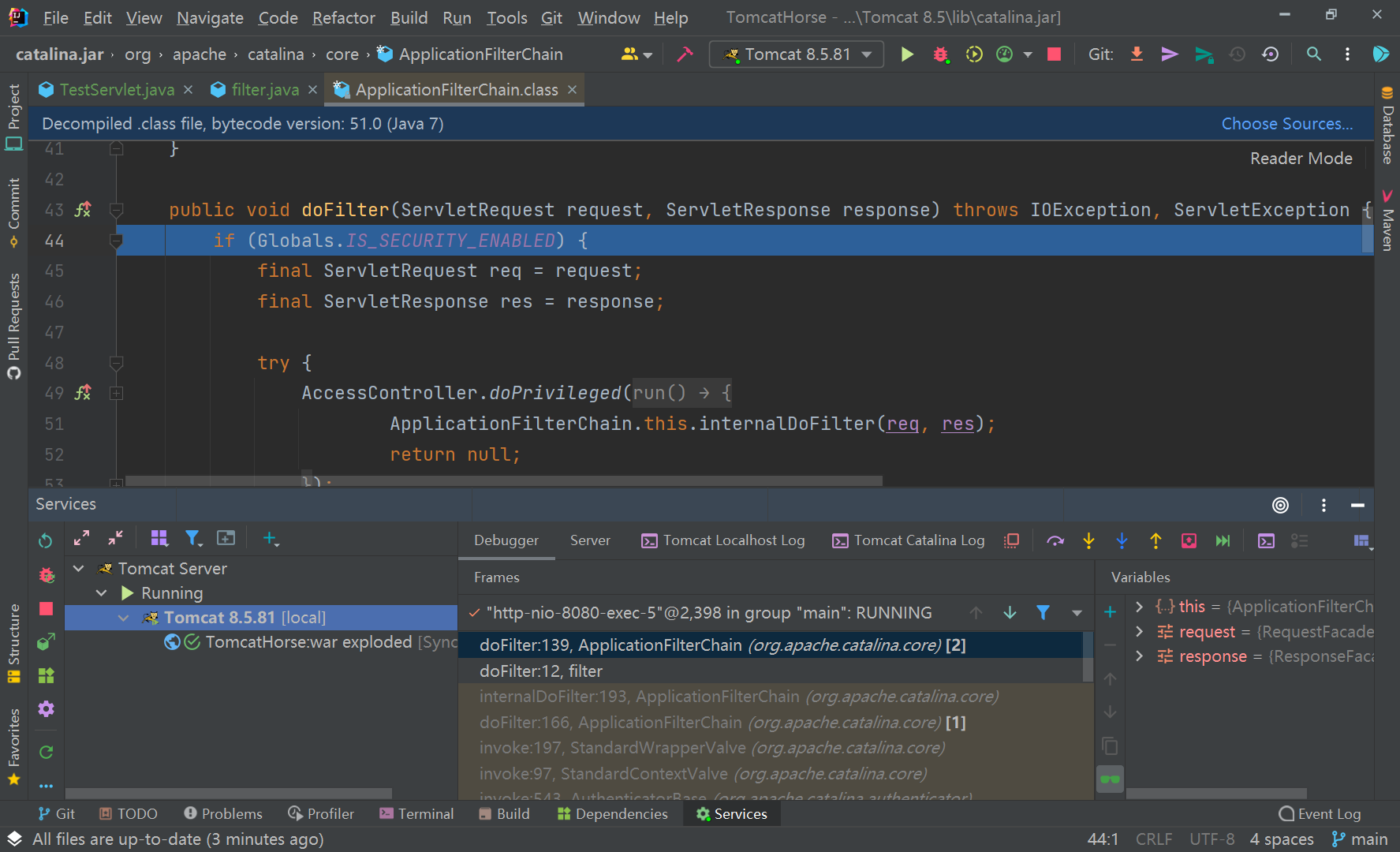The height and width of the screenshot is (852, 1400).
Task: Select the doFilter:12, filter stack frame
Action: (x=771, y=671)
